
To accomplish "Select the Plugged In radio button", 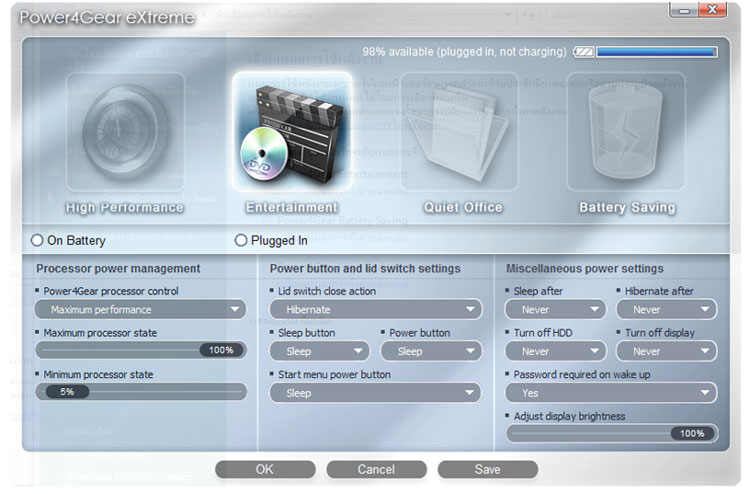I will coord(241,240).
